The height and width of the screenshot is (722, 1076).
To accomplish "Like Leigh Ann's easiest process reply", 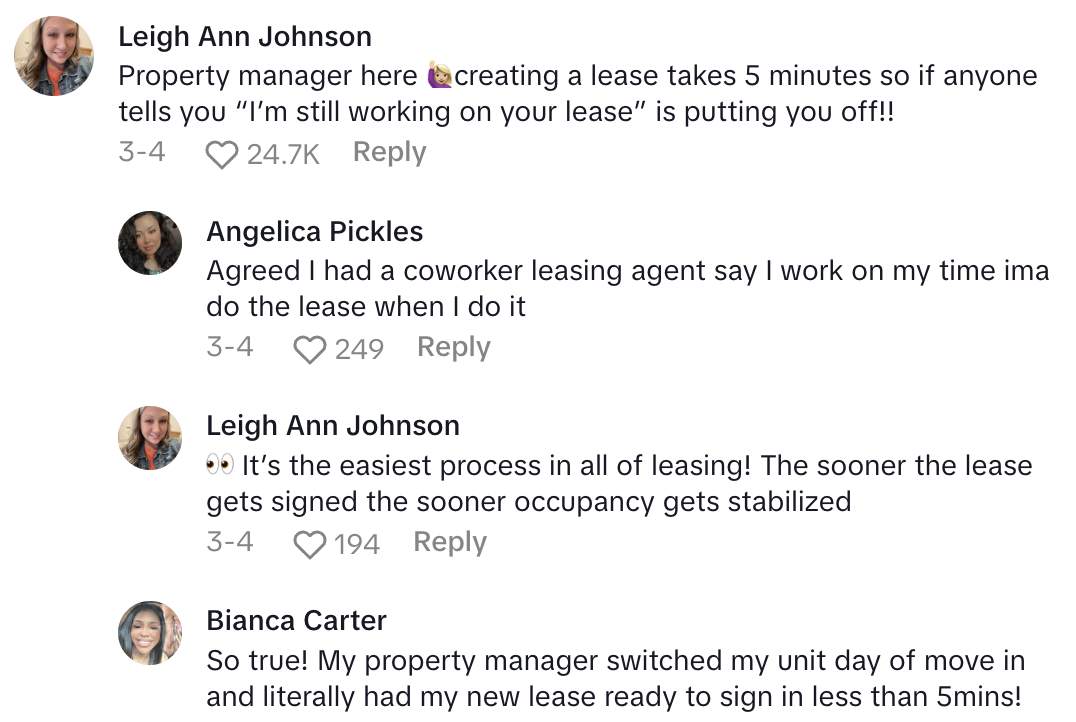I will pyautogui.click(x=310, y=544).
